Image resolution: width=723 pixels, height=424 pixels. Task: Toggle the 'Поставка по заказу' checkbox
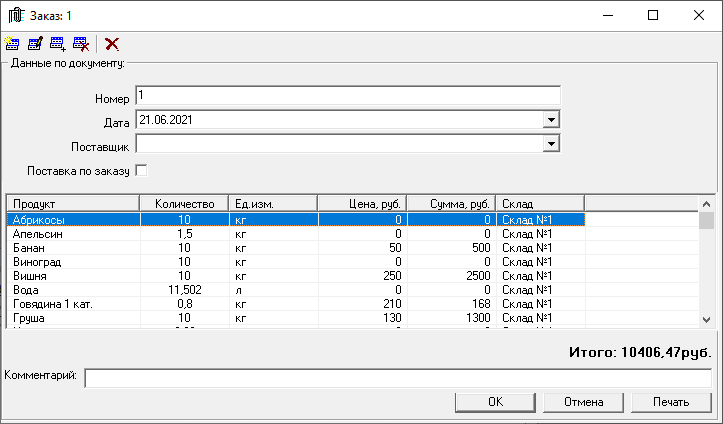(x=141, y=170)
